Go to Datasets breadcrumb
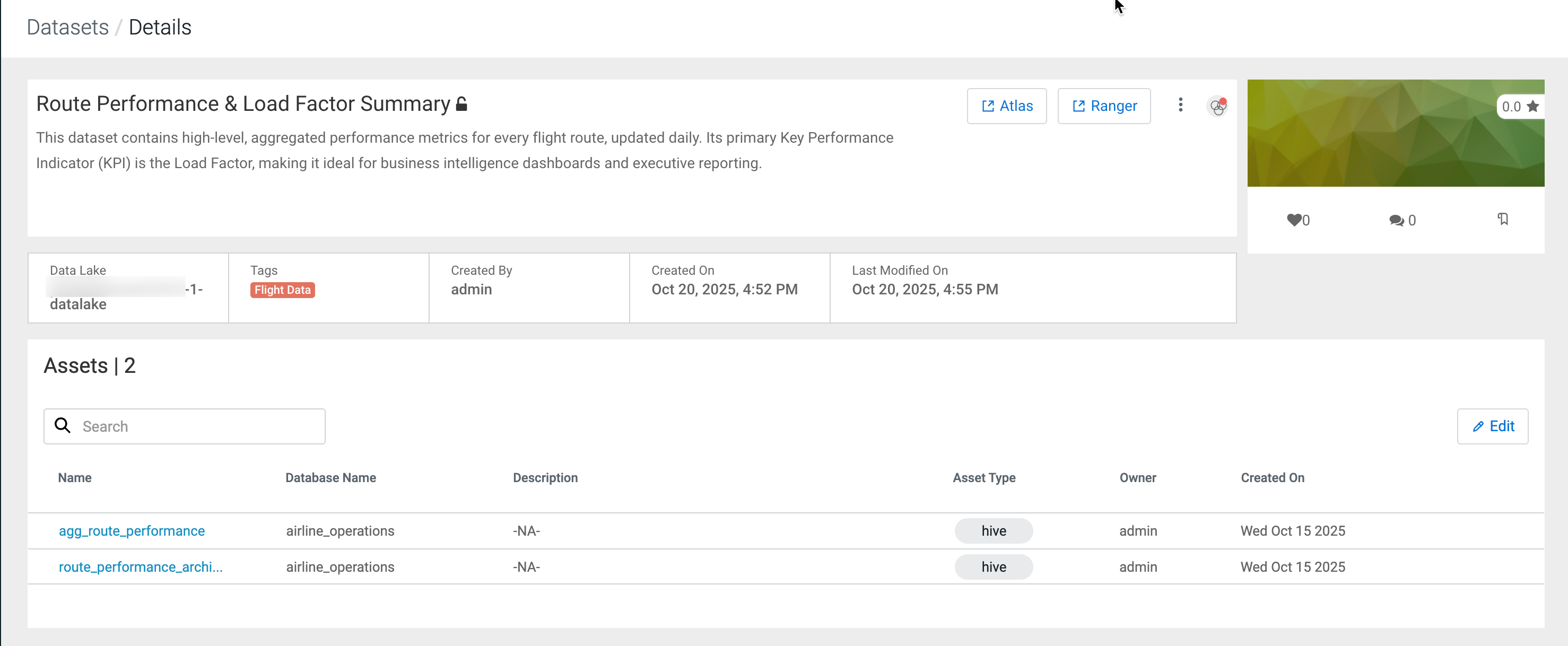Image resolution: width=1568 pixels, height=646 pixels. [x=67, y=28]
